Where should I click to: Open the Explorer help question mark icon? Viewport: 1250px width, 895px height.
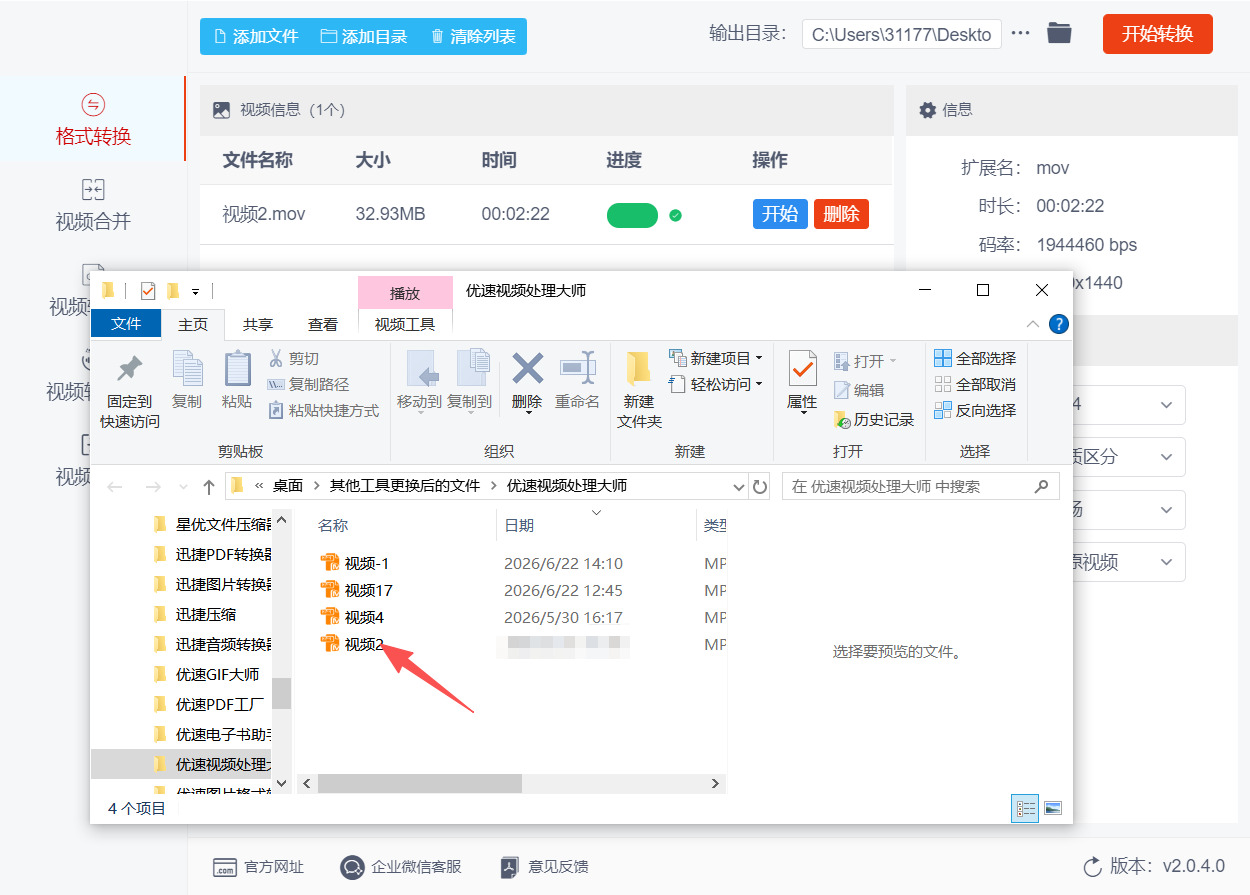tap(1058, 324)
